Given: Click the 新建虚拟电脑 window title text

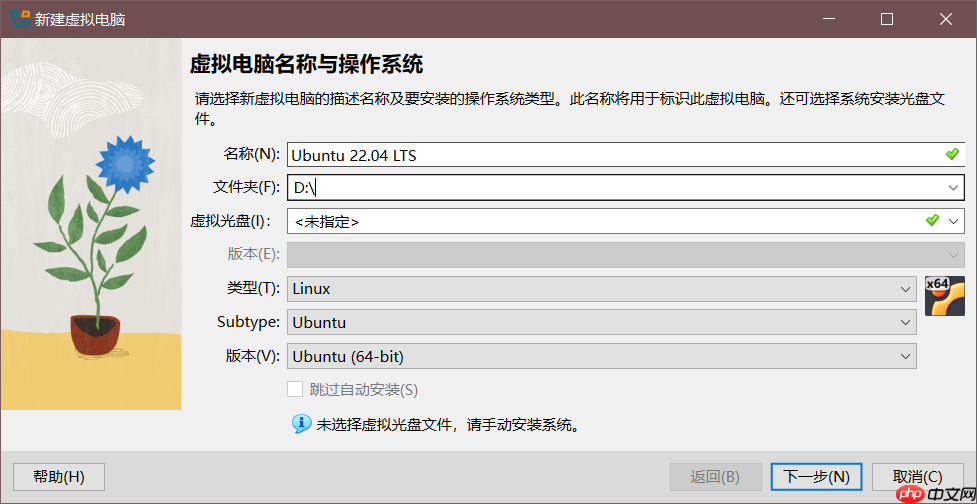Looking at the screenshot, I should pyautogui.click(x=80, y=19).
